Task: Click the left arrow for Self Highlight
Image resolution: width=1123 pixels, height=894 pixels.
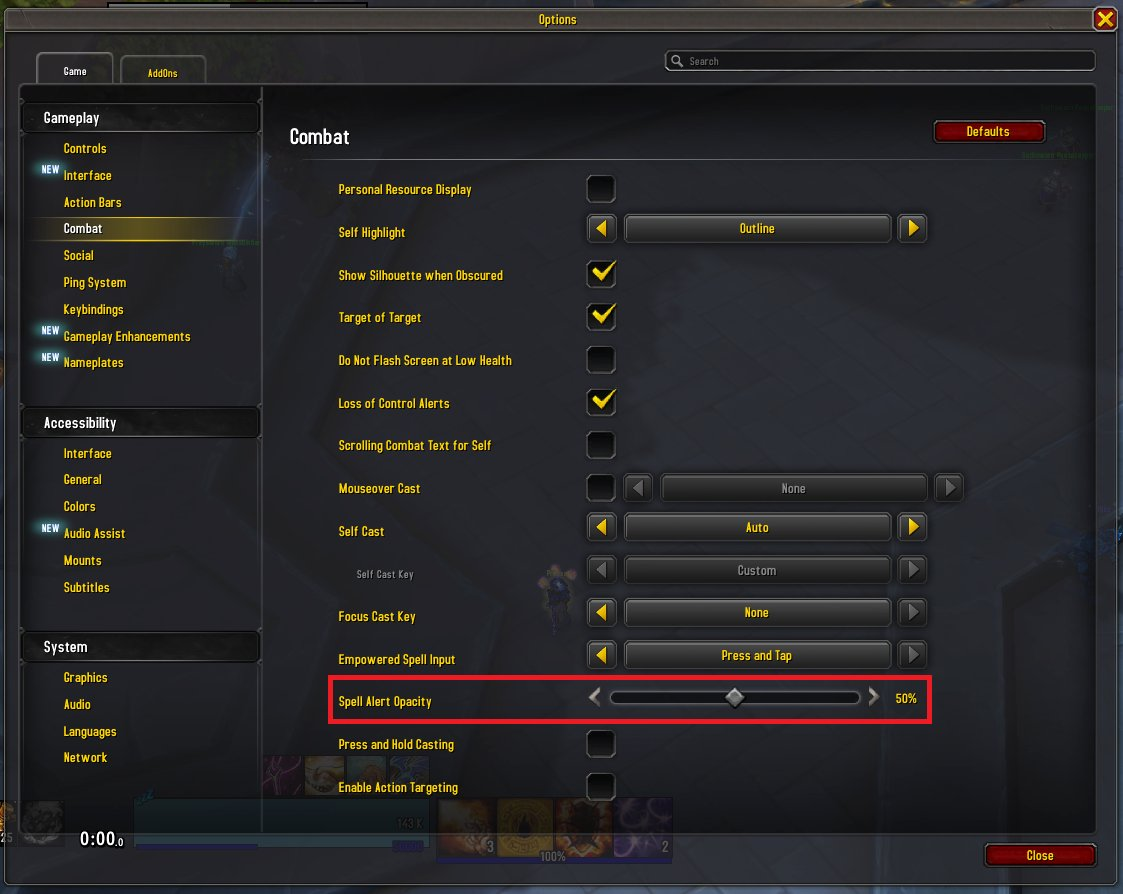Action: (601, 229)
